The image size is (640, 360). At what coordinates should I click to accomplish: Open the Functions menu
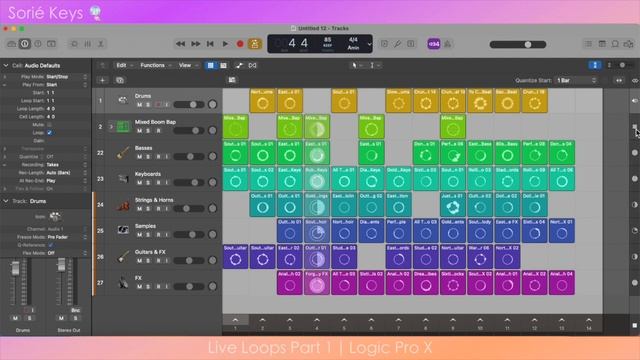tap(155, 65)
